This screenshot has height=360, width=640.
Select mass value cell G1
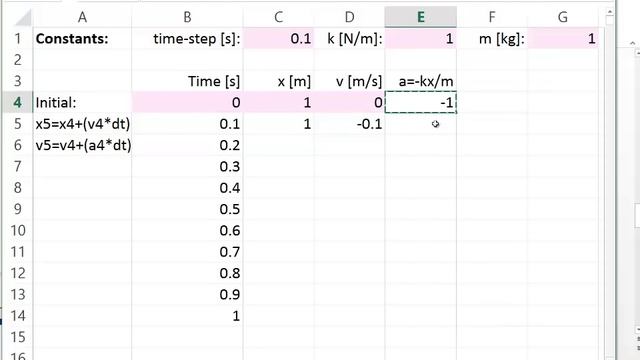point(563,39)
